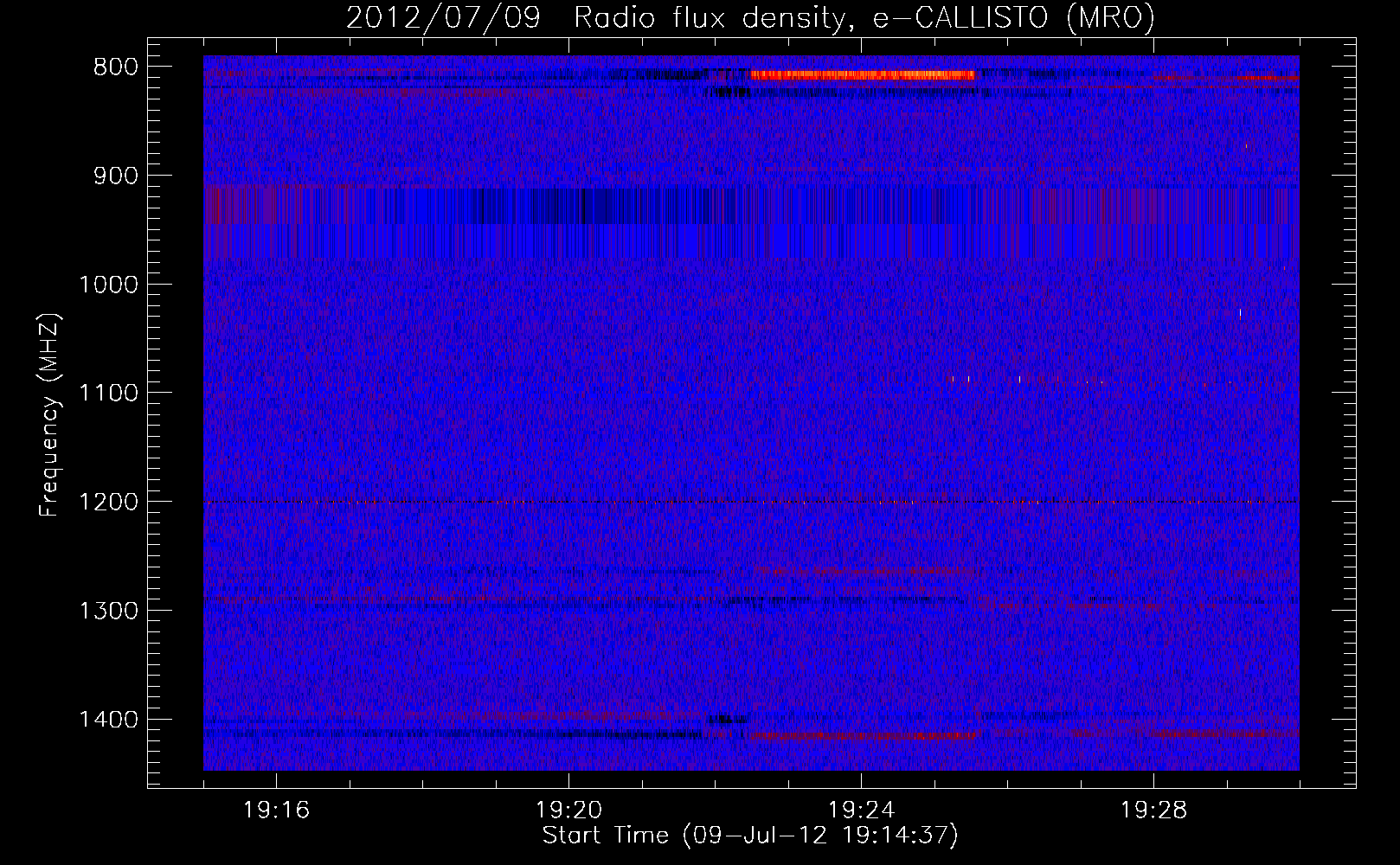Click the dark blue band near 930 MHz

tap(751, 206)
